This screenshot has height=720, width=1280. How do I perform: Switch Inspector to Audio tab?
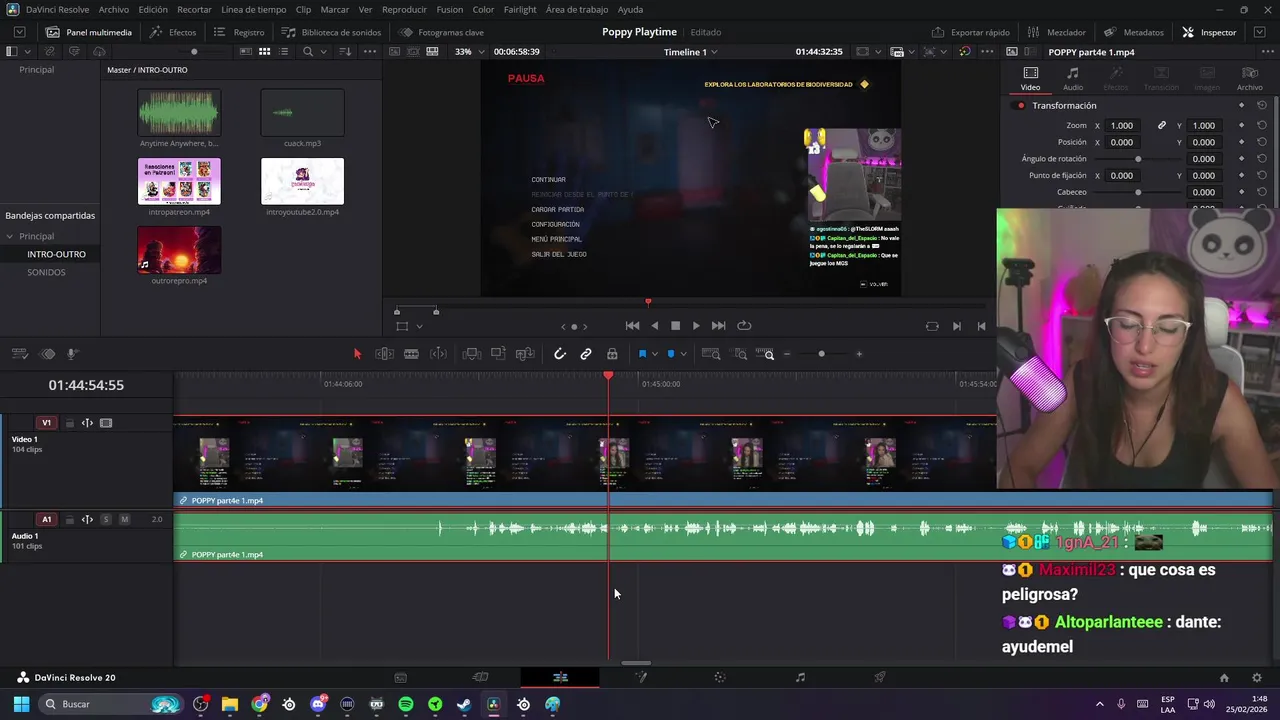pos(1072,78)
